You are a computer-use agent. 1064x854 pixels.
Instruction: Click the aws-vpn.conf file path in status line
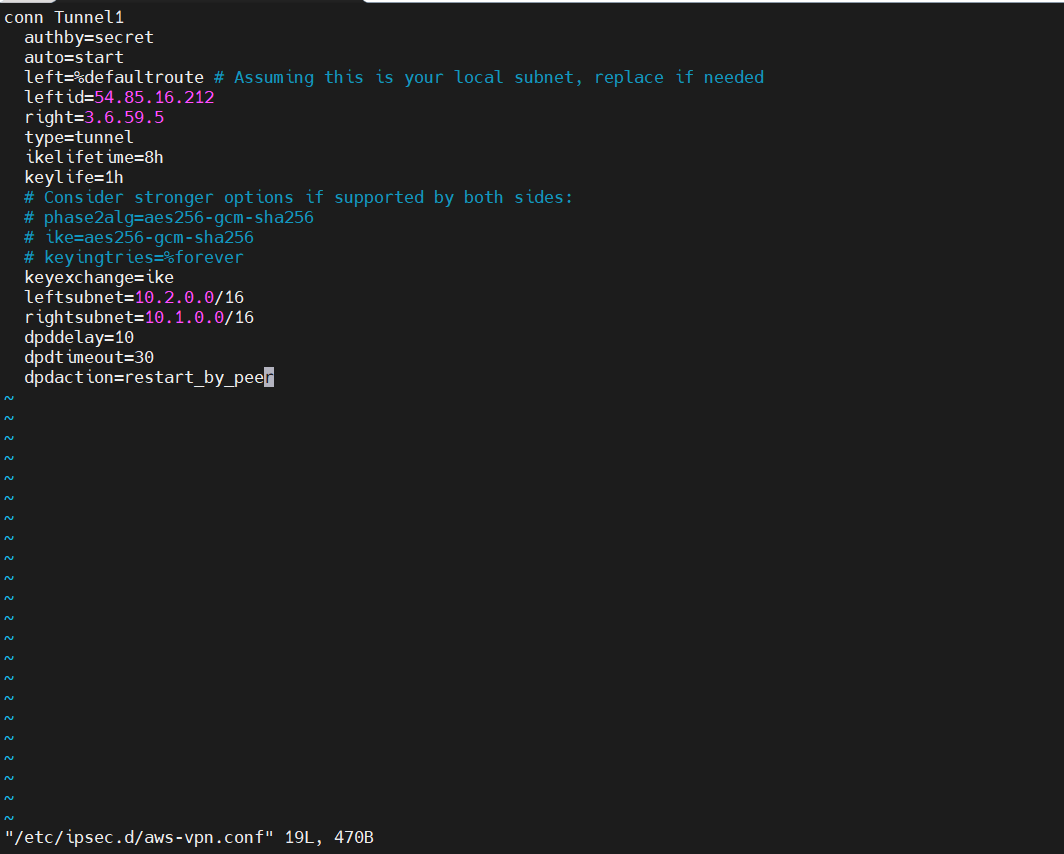pos(139,837)
